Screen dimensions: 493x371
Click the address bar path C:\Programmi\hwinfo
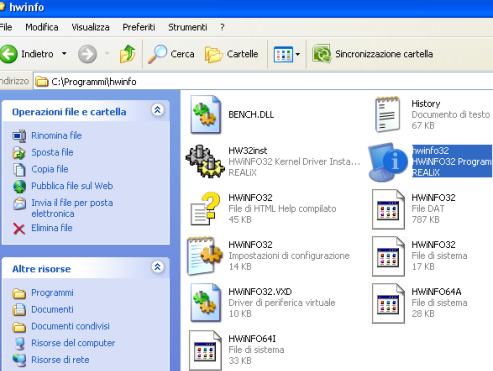(94, 82)
